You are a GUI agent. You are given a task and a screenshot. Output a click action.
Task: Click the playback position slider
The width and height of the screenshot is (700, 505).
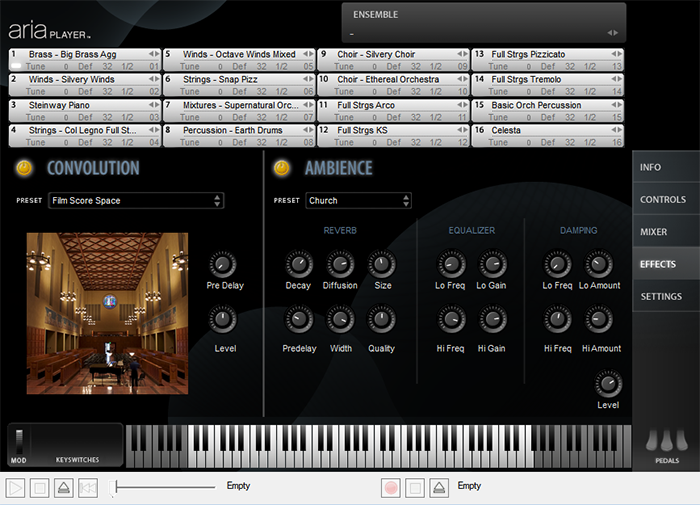tap(165, 487)
